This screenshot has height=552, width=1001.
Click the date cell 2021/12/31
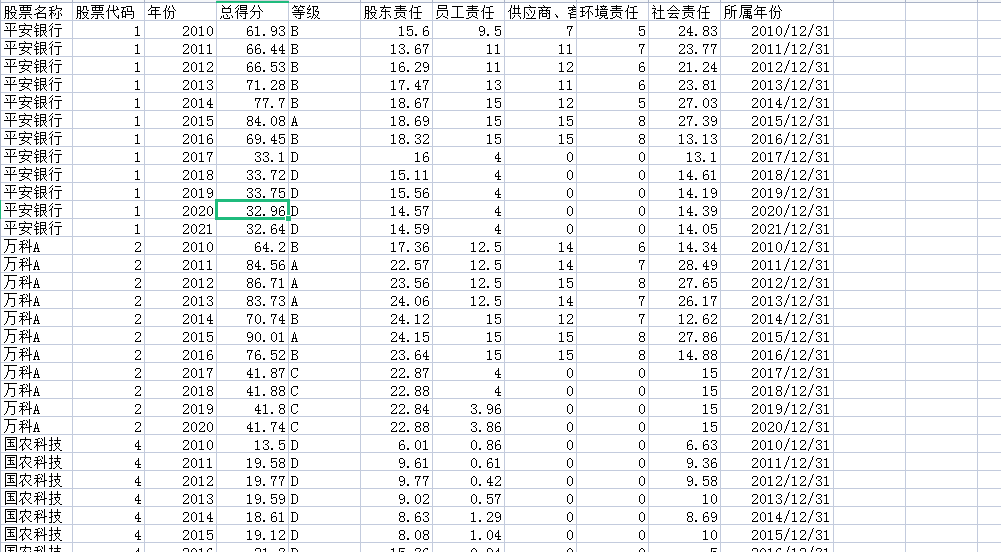(x=777, y=228)
